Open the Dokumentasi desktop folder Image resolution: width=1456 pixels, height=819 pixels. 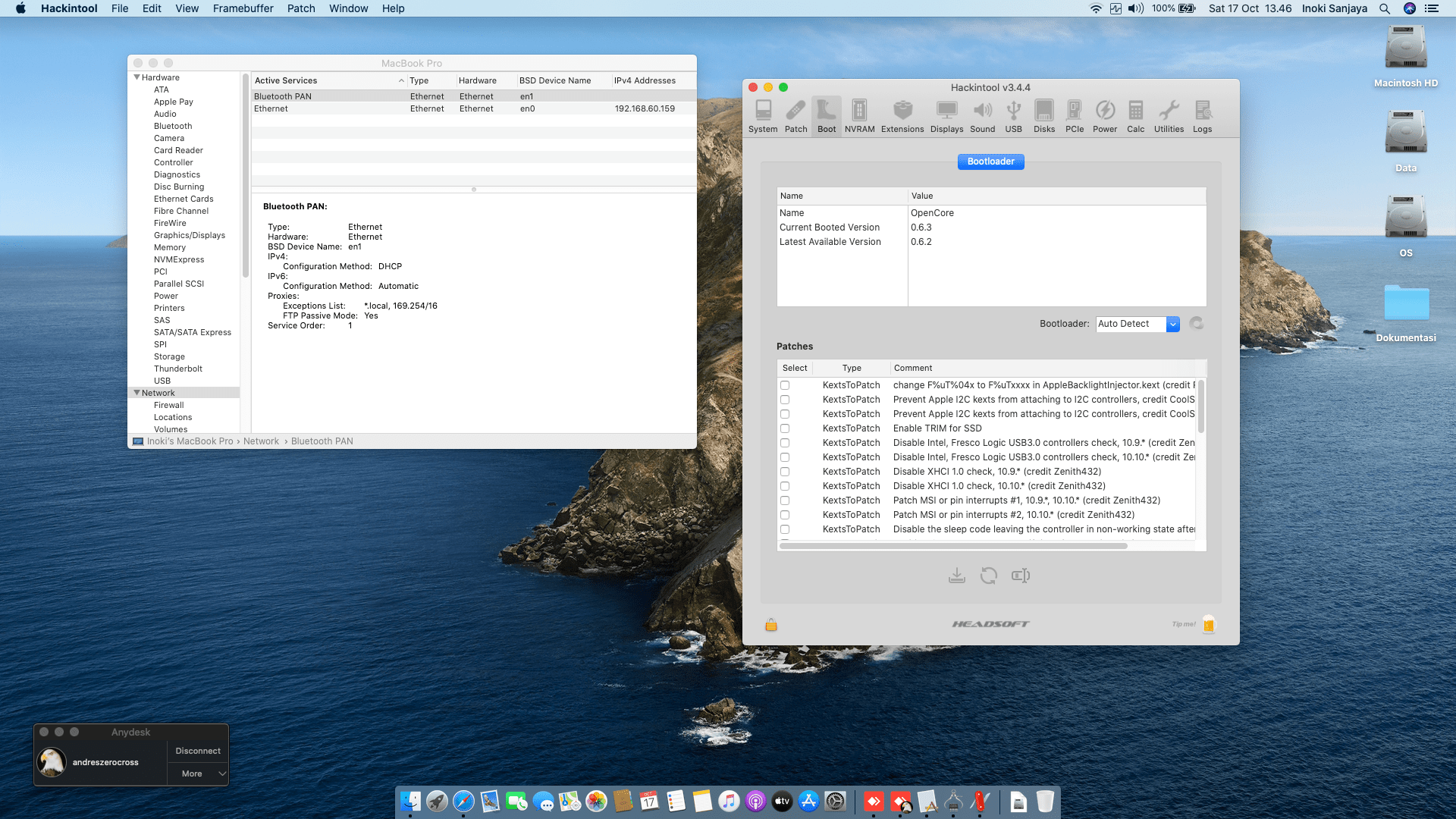point(1406,312)
